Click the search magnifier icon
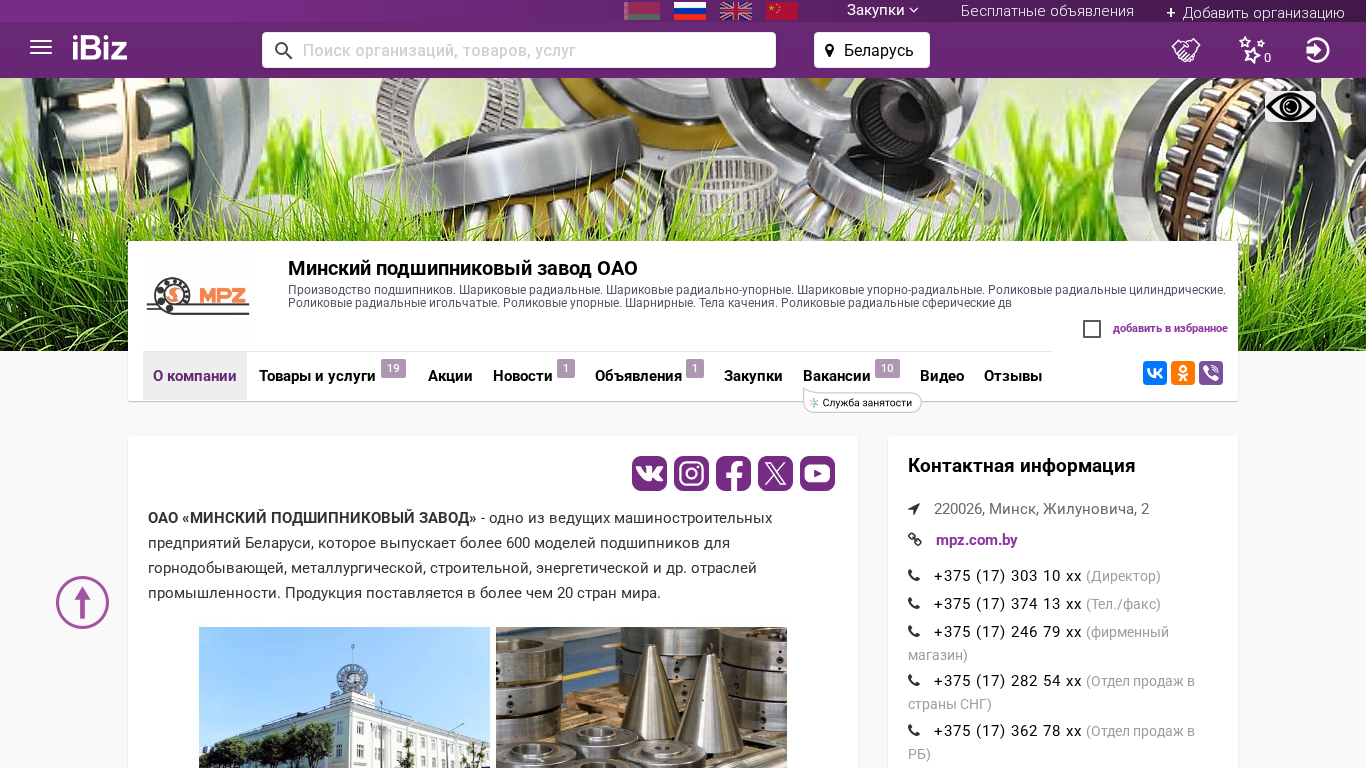The width and height of the screenshot is (1366, 768). click(x=283, y=50)
